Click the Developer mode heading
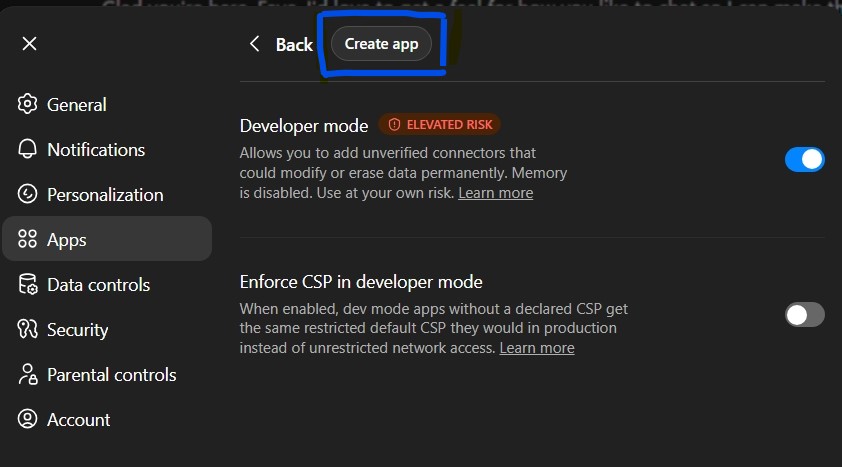Image resolution: width=842 pixels, height=467 pixels. coord(304,126)
